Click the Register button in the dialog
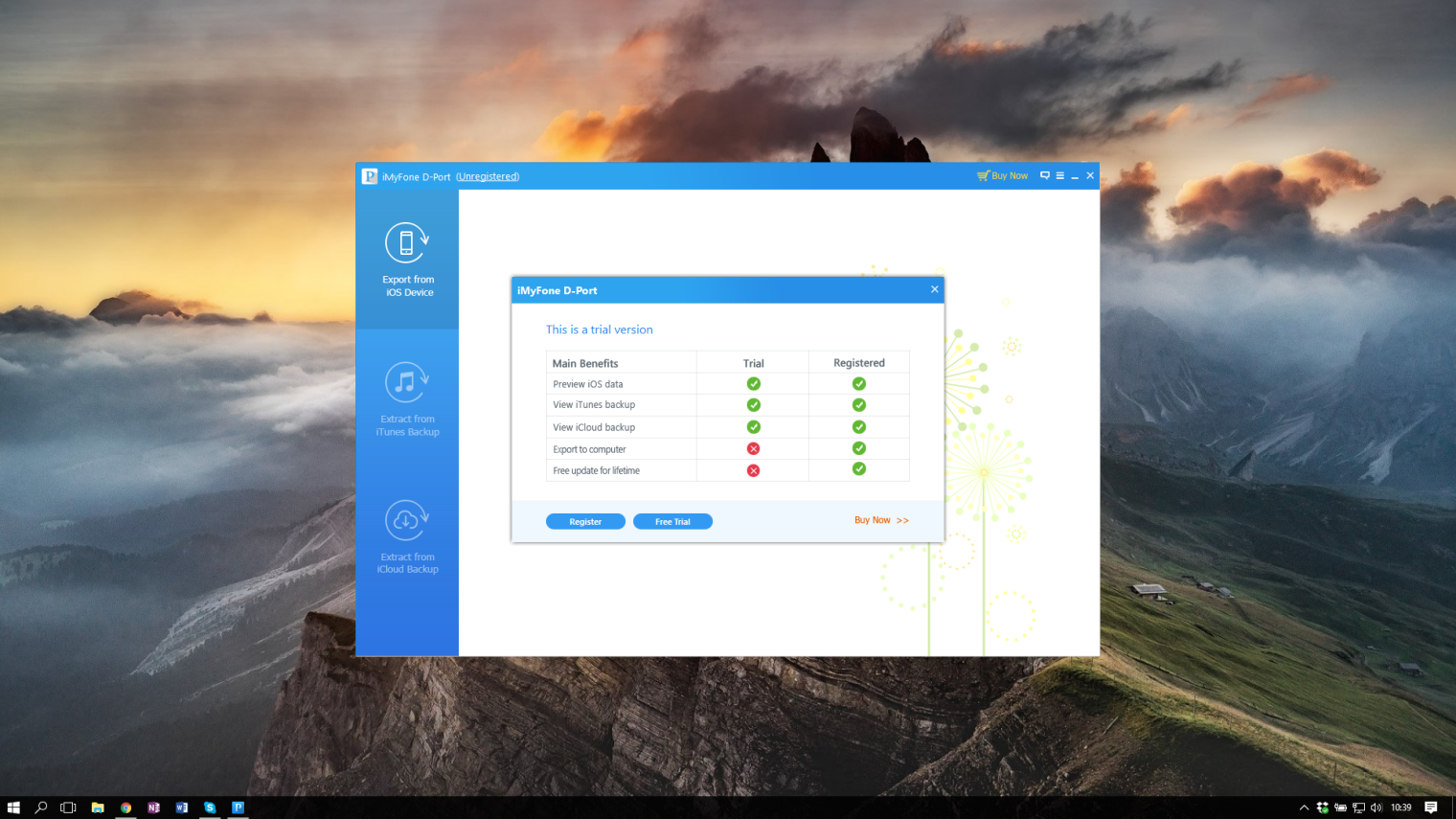This screenshot has width=1456, height=819. tap(585, 521)
